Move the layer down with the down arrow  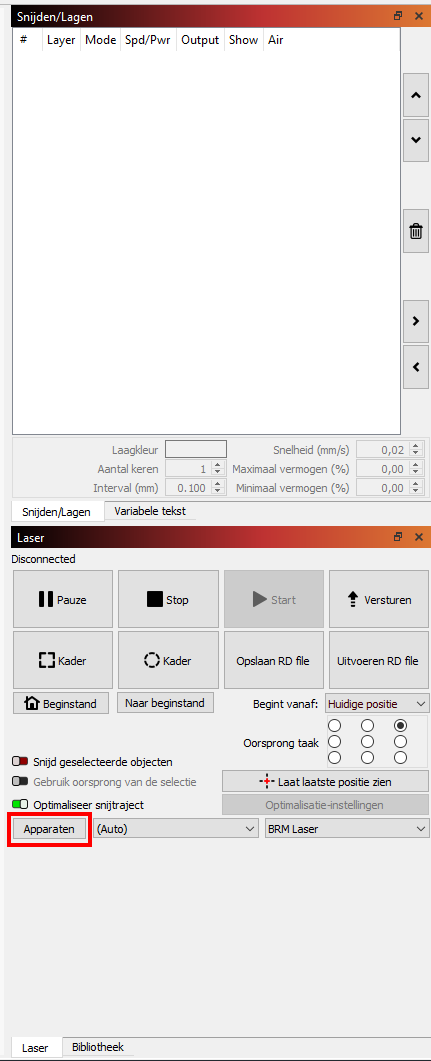point(415,140)
